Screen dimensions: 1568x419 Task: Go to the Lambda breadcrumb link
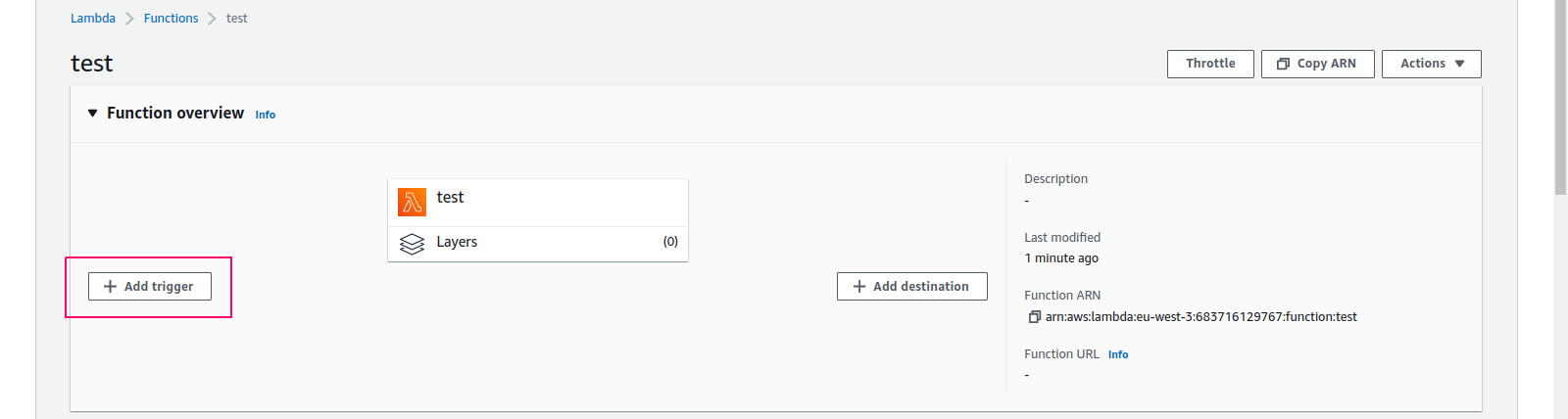tap(93, 19)
